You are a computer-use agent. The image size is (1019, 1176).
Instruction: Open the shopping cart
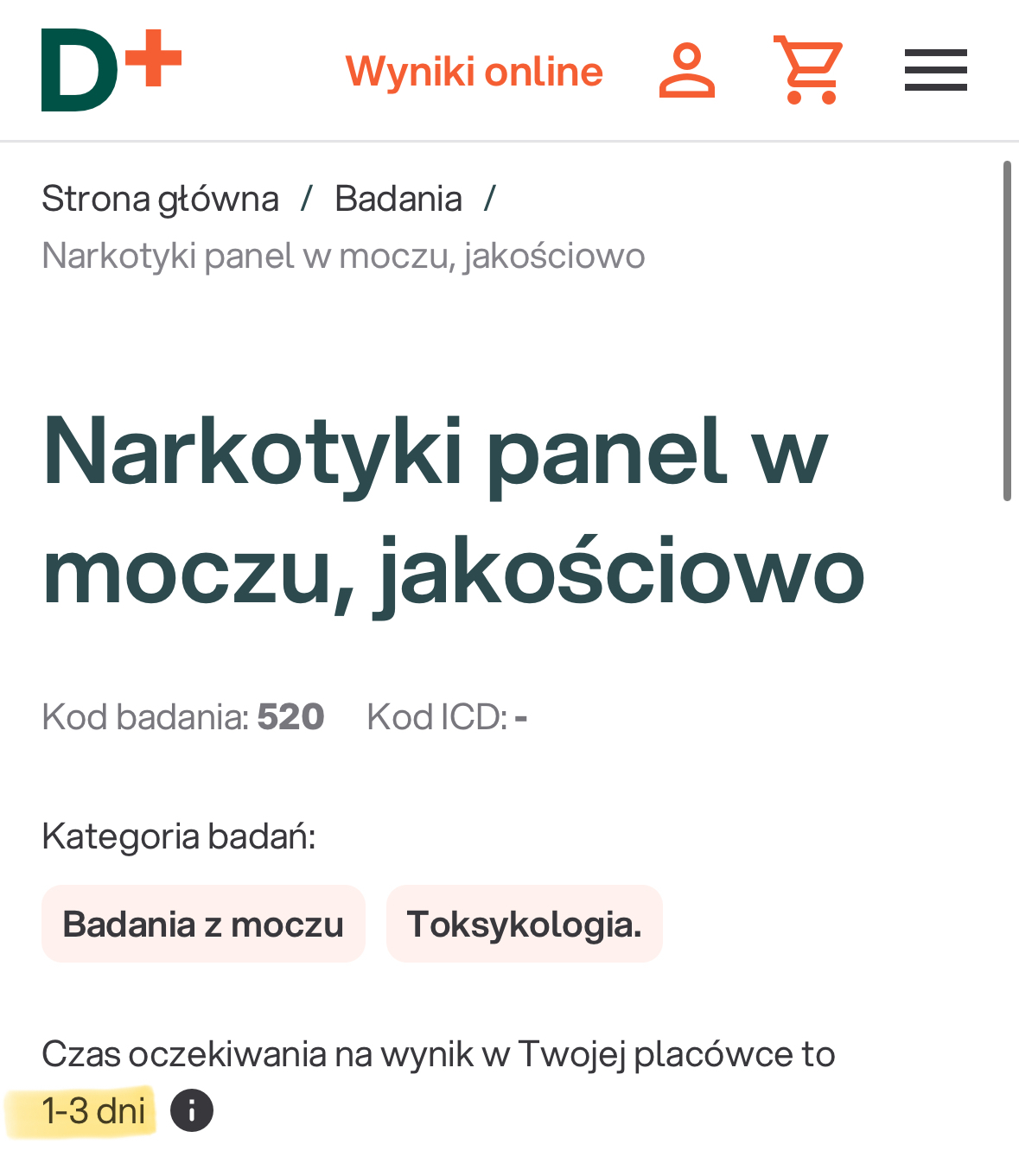point(808,70)
